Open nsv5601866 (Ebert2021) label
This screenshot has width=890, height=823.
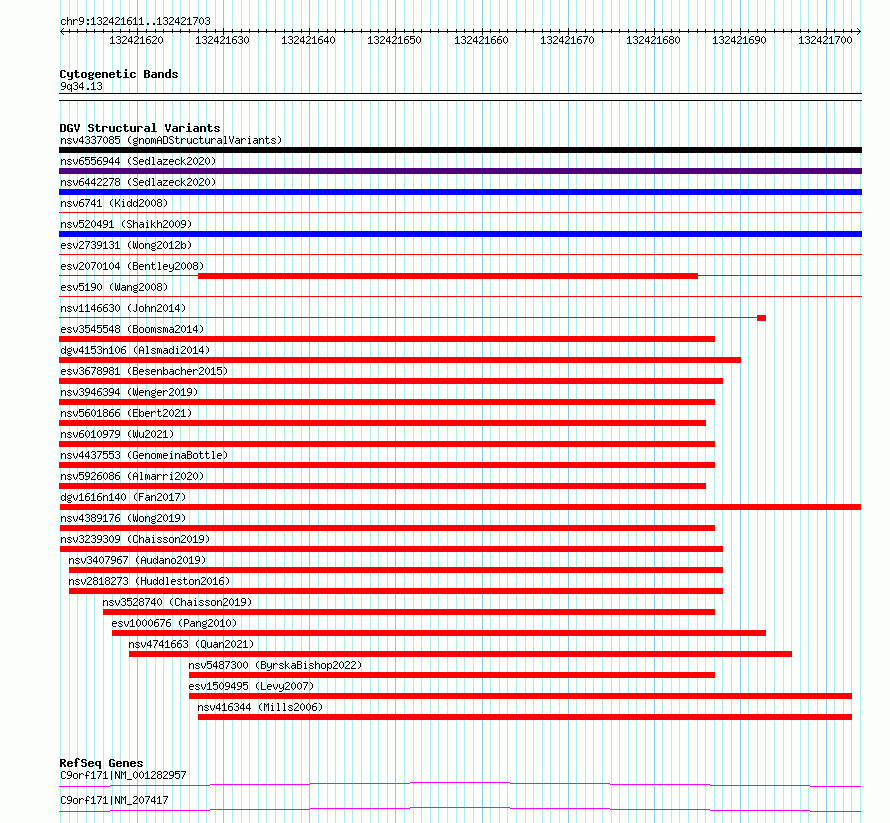pos(126,413)
